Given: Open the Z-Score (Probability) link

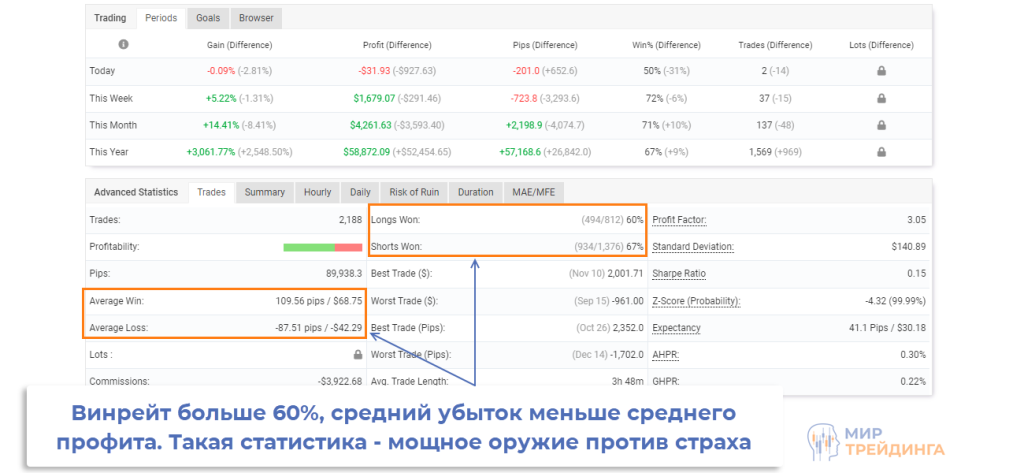Looking at the screenshot, I should coord(696,300).
